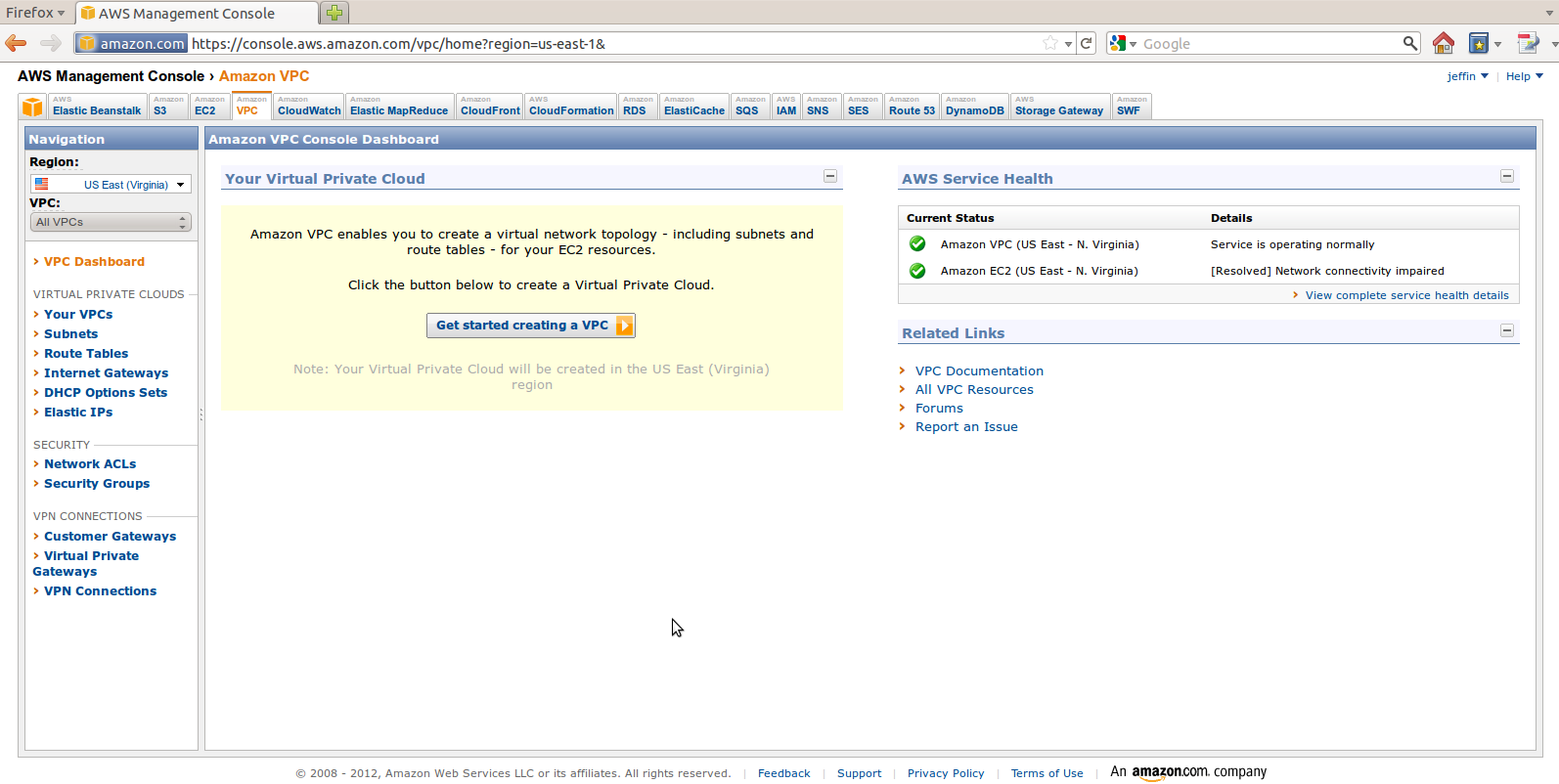
Task: Open Internet Gateways navigation link
Action: (x=106, y=373)
